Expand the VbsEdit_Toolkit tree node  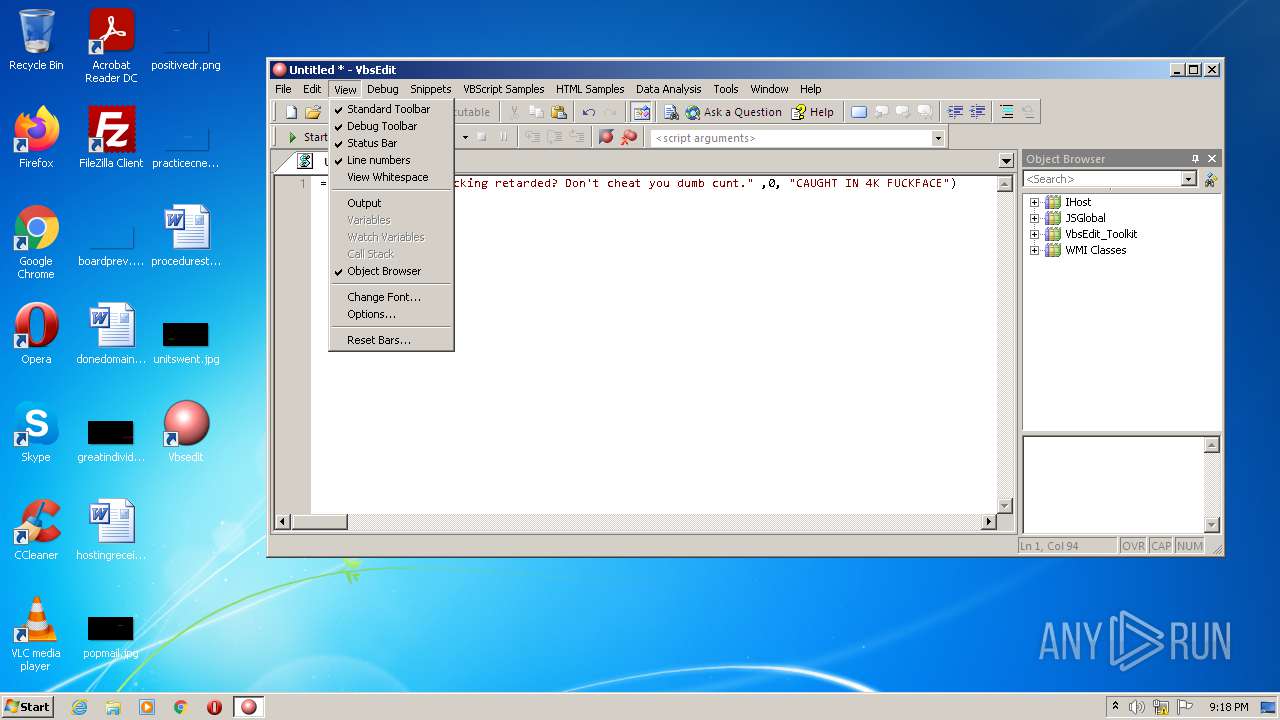(x=1034, y=234)
